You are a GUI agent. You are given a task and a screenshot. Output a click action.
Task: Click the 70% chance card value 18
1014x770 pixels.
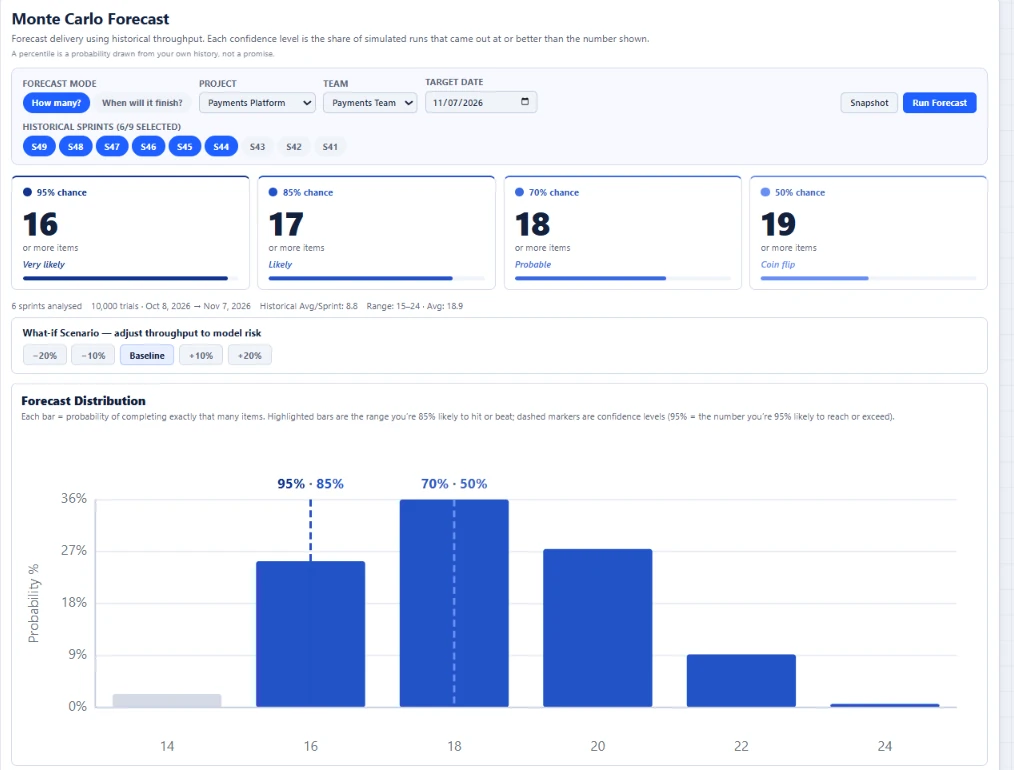click(x=532, y=224)
